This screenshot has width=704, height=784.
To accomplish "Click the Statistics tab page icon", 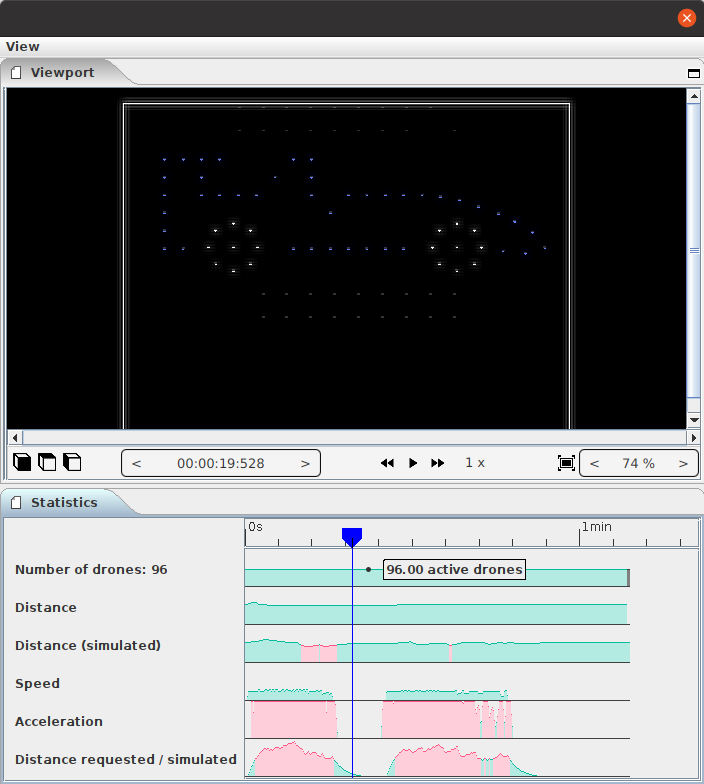I will click(16, 502).
